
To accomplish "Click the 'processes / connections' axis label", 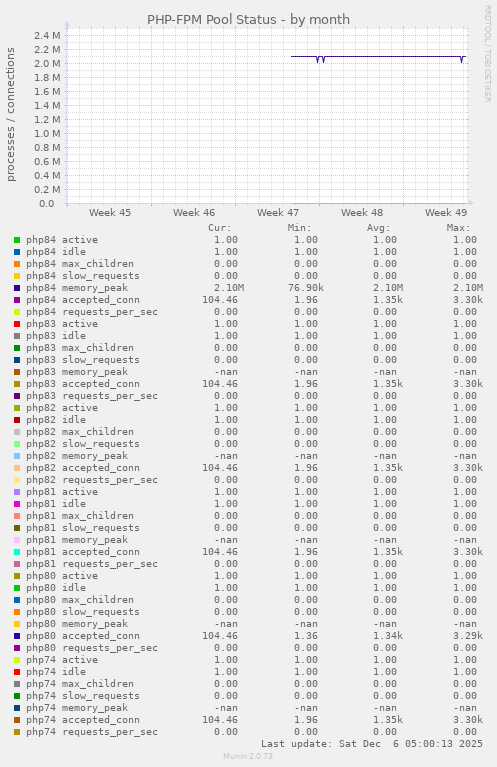I will coord(10,114).
